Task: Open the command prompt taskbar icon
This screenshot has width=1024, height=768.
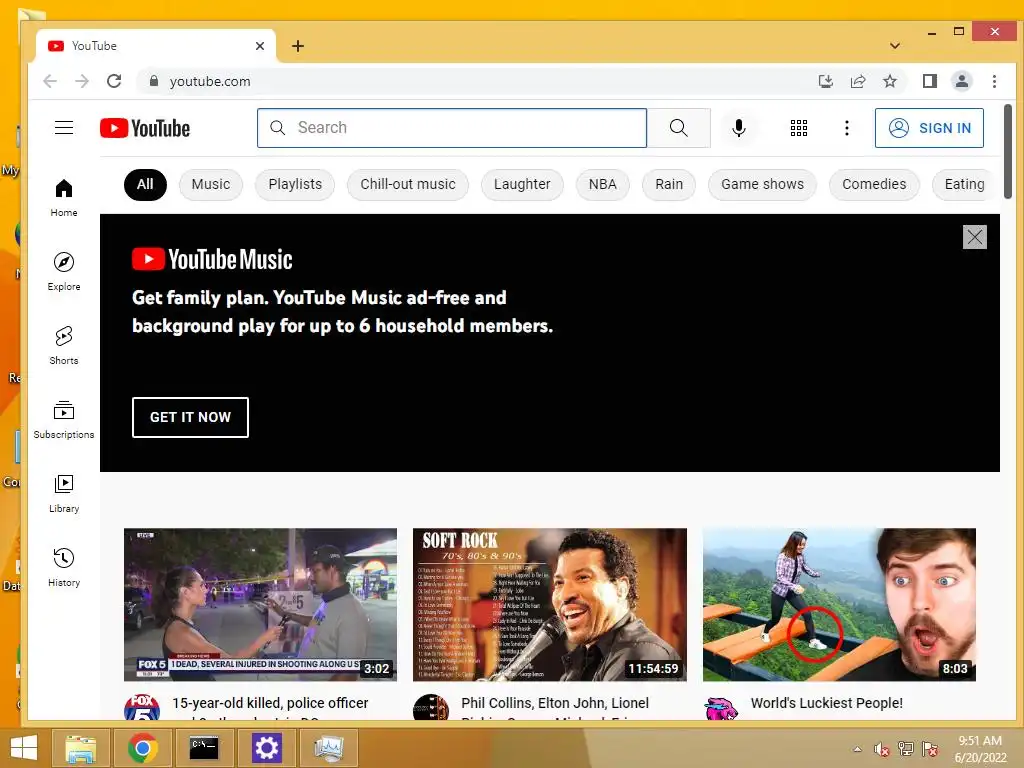Action: (204, 748)
